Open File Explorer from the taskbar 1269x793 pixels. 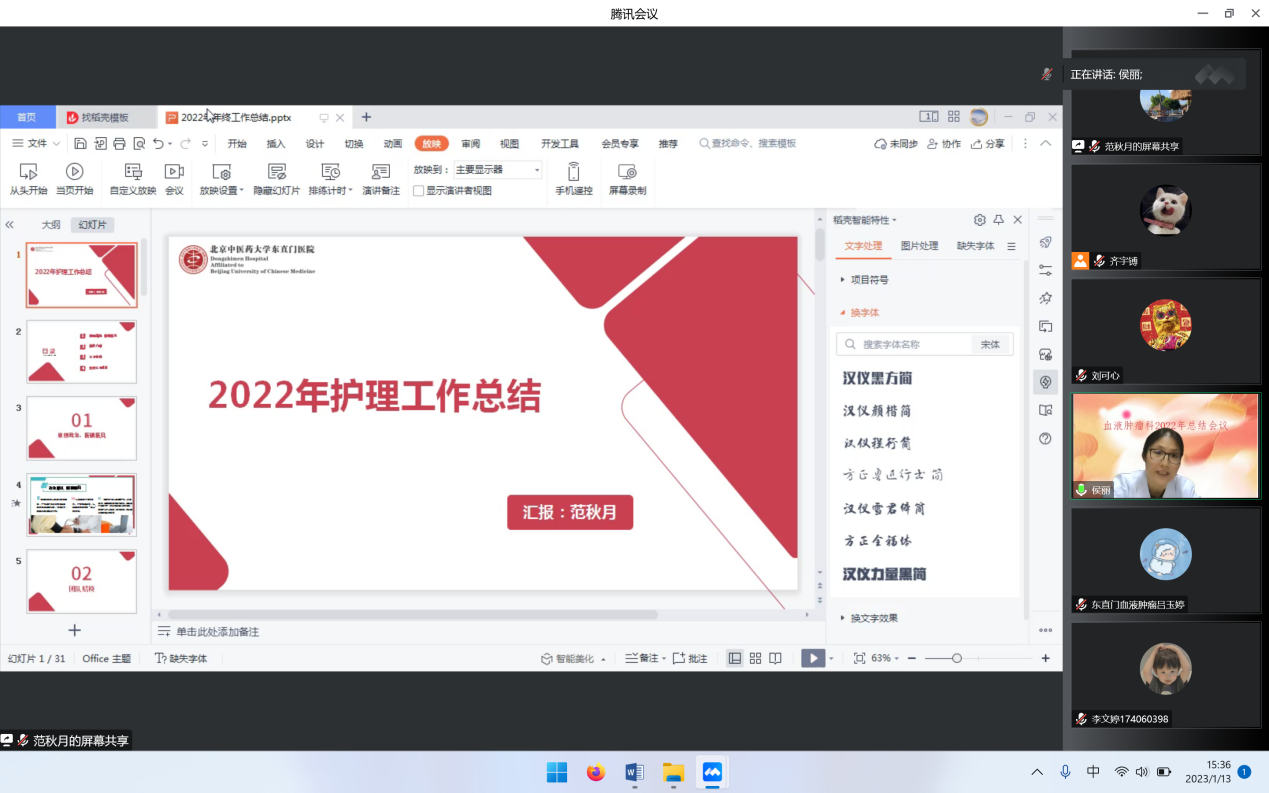[x=673, y=772]
